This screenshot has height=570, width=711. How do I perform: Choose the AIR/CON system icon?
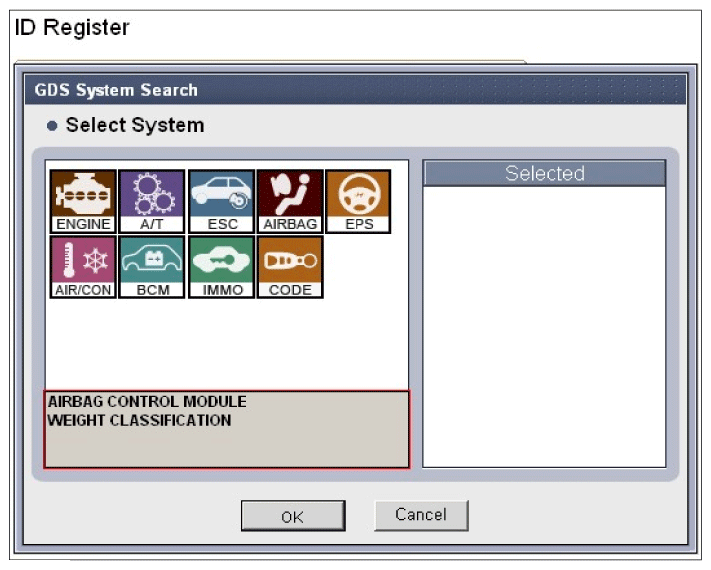tap(83, 267)
